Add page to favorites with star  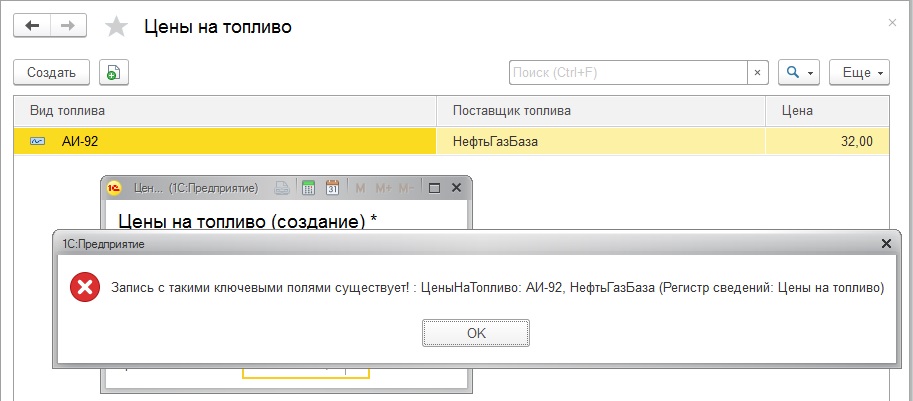click(x=117, y=27)
